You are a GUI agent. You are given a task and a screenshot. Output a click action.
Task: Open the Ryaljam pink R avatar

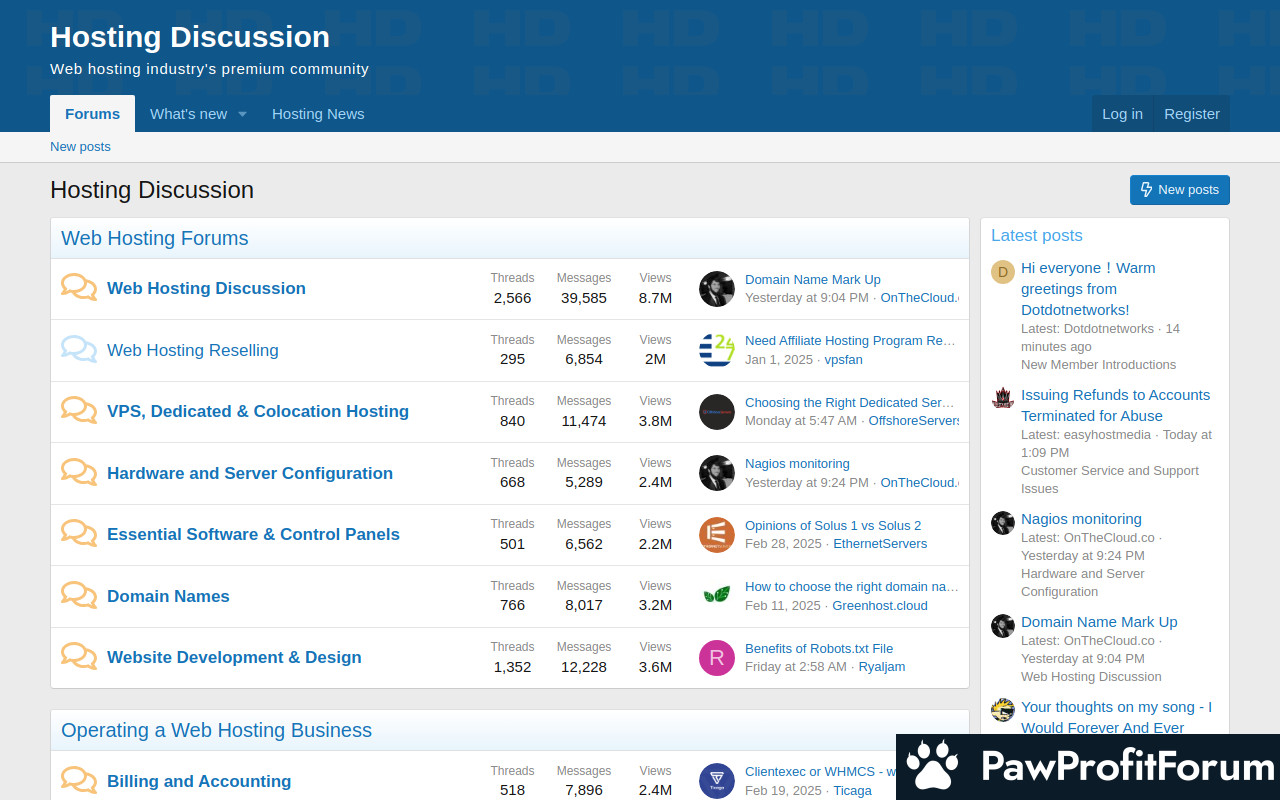(716, 657)
